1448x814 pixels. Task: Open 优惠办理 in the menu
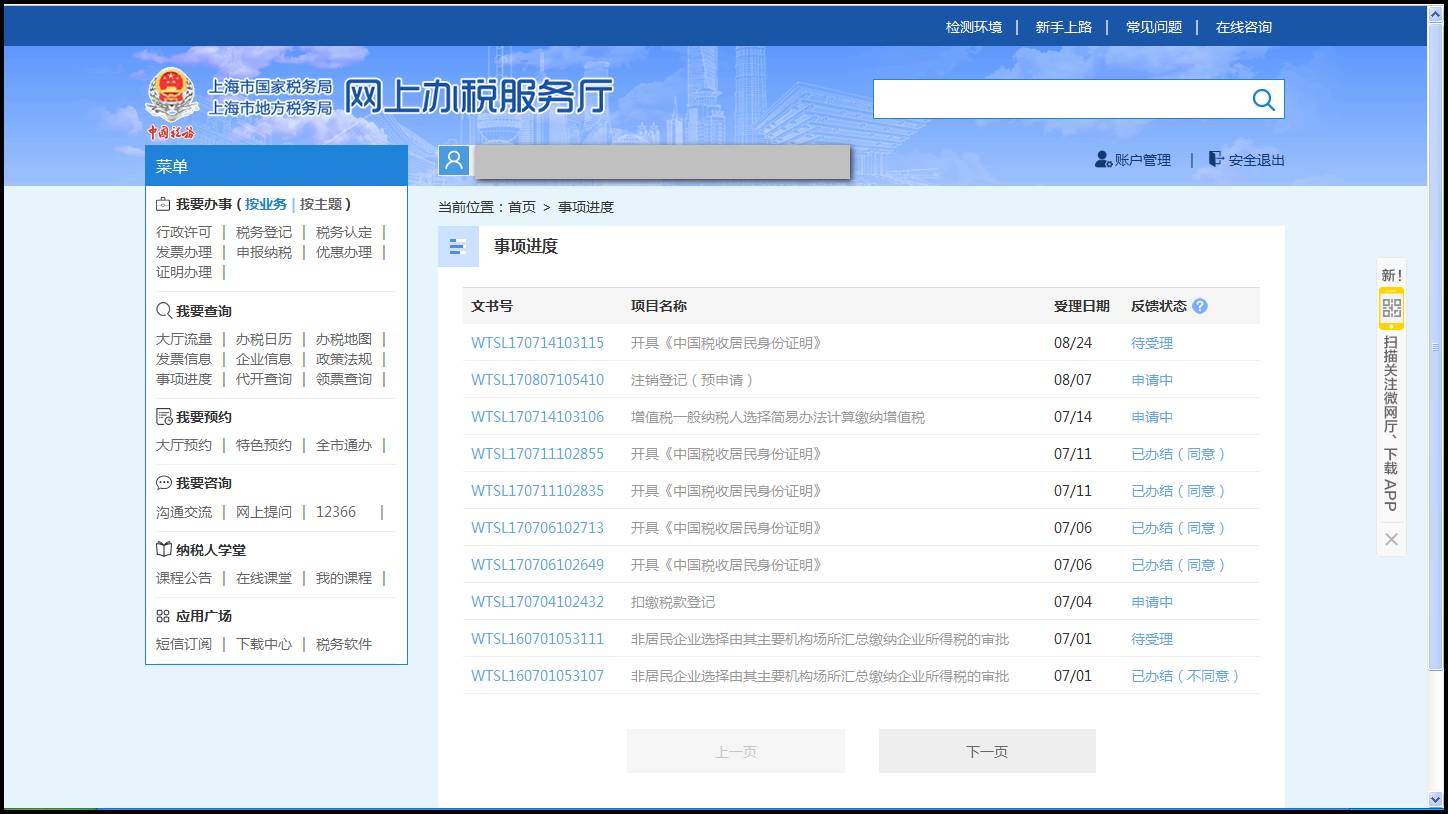(x=344, y=252)
